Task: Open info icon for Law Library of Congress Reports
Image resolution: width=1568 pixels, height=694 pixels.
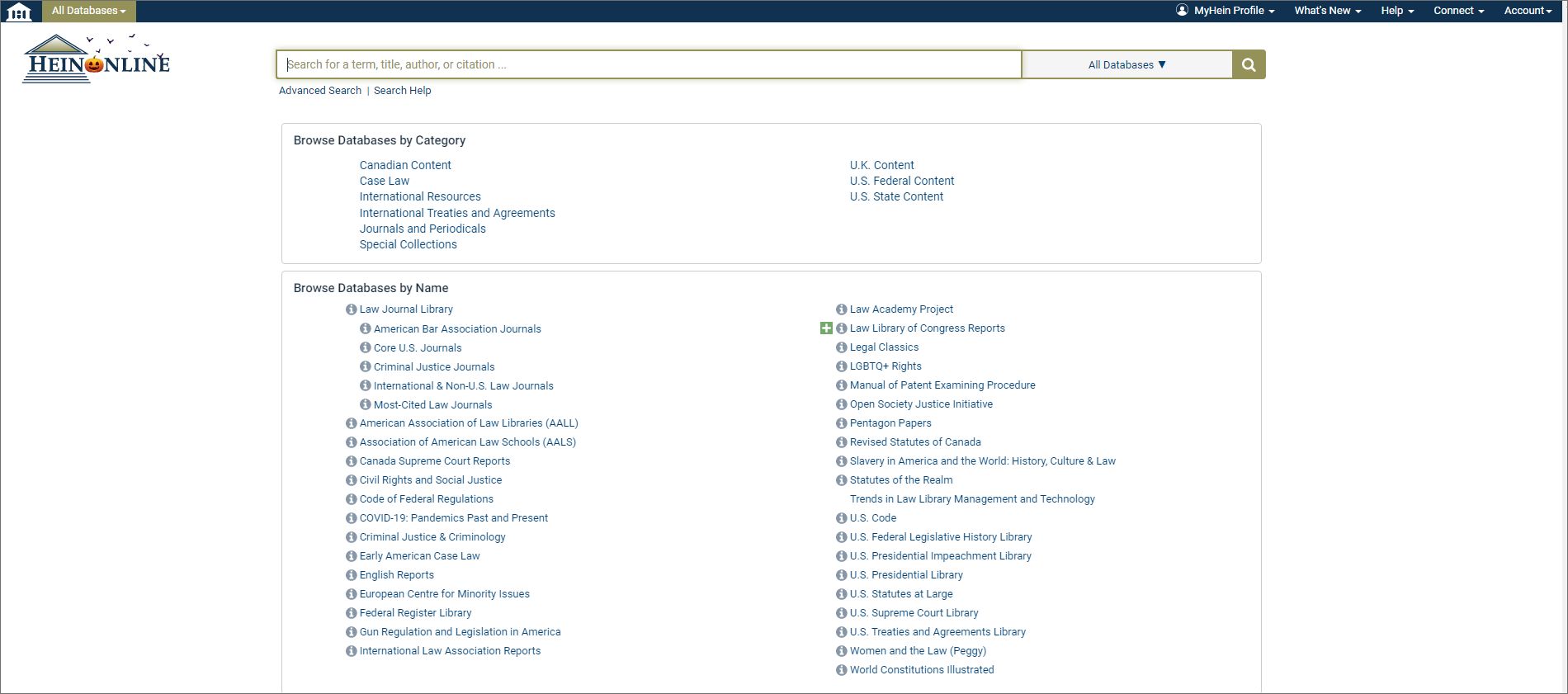Action: (x=841, y=328)
